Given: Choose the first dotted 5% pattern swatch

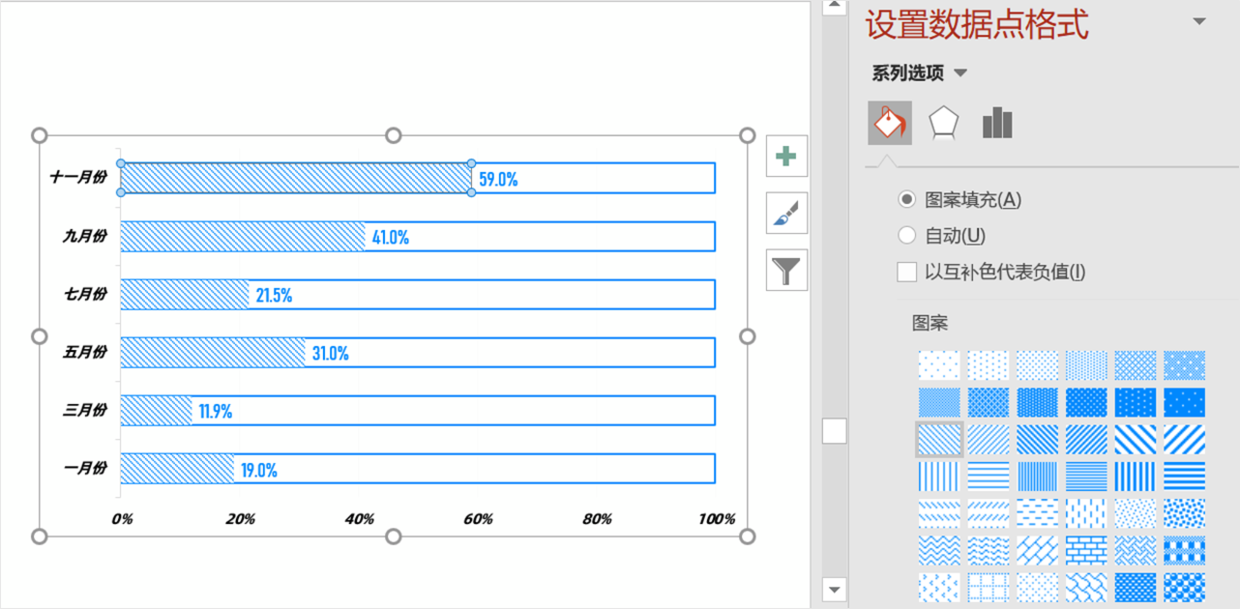Looking at the screenshot, I should coord(939,365).
